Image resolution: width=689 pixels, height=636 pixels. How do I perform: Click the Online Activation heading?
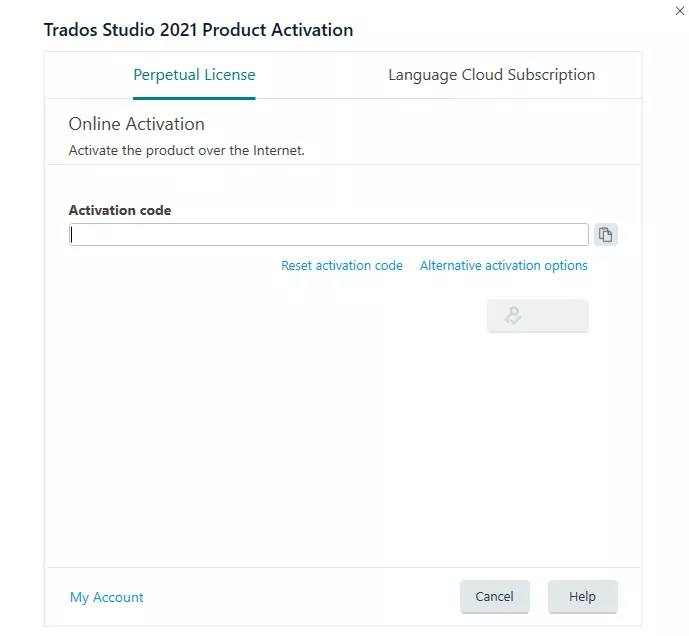(x=137, y=124)
